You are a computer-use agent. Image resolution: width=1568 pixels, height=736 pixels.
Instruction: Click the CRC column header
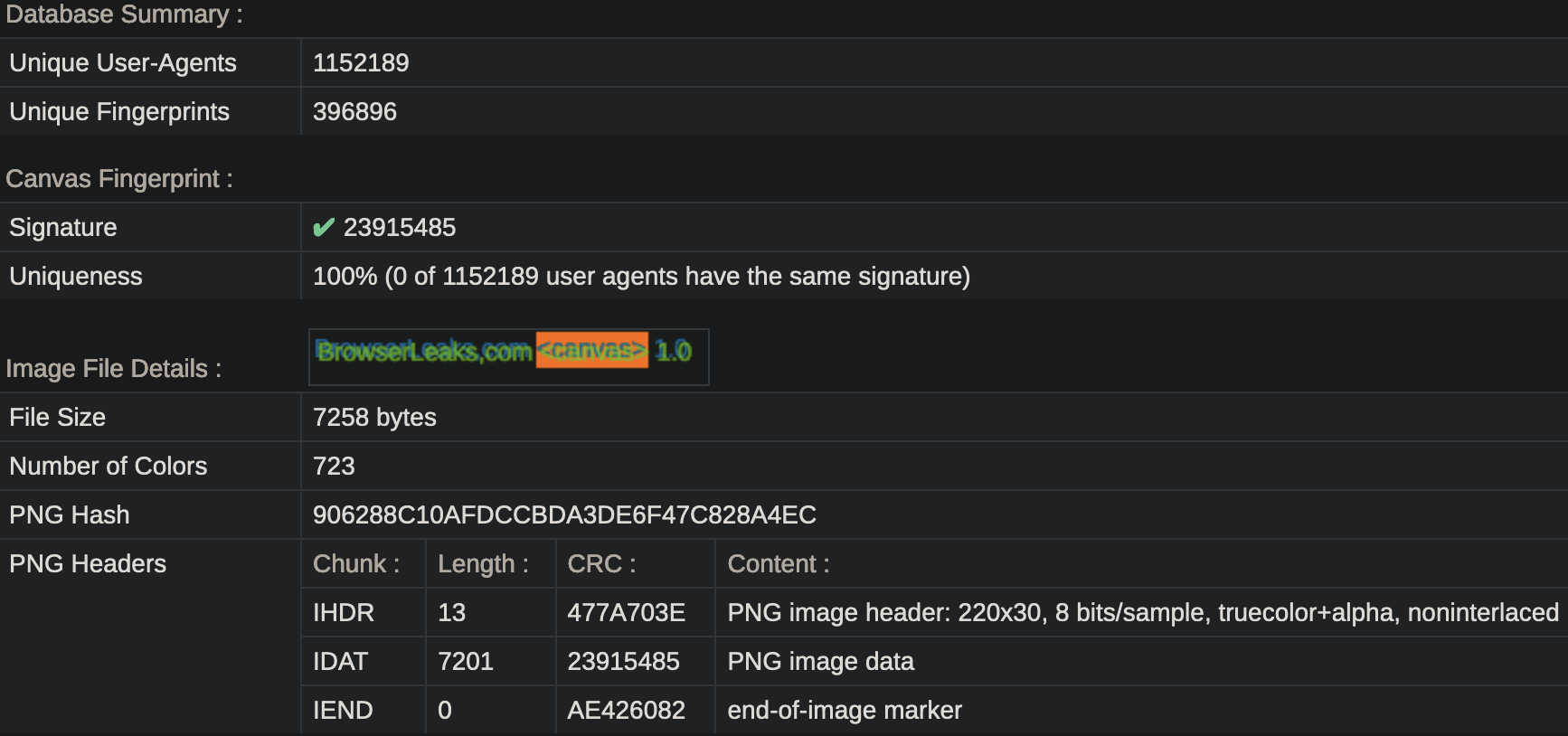(601, 564)
